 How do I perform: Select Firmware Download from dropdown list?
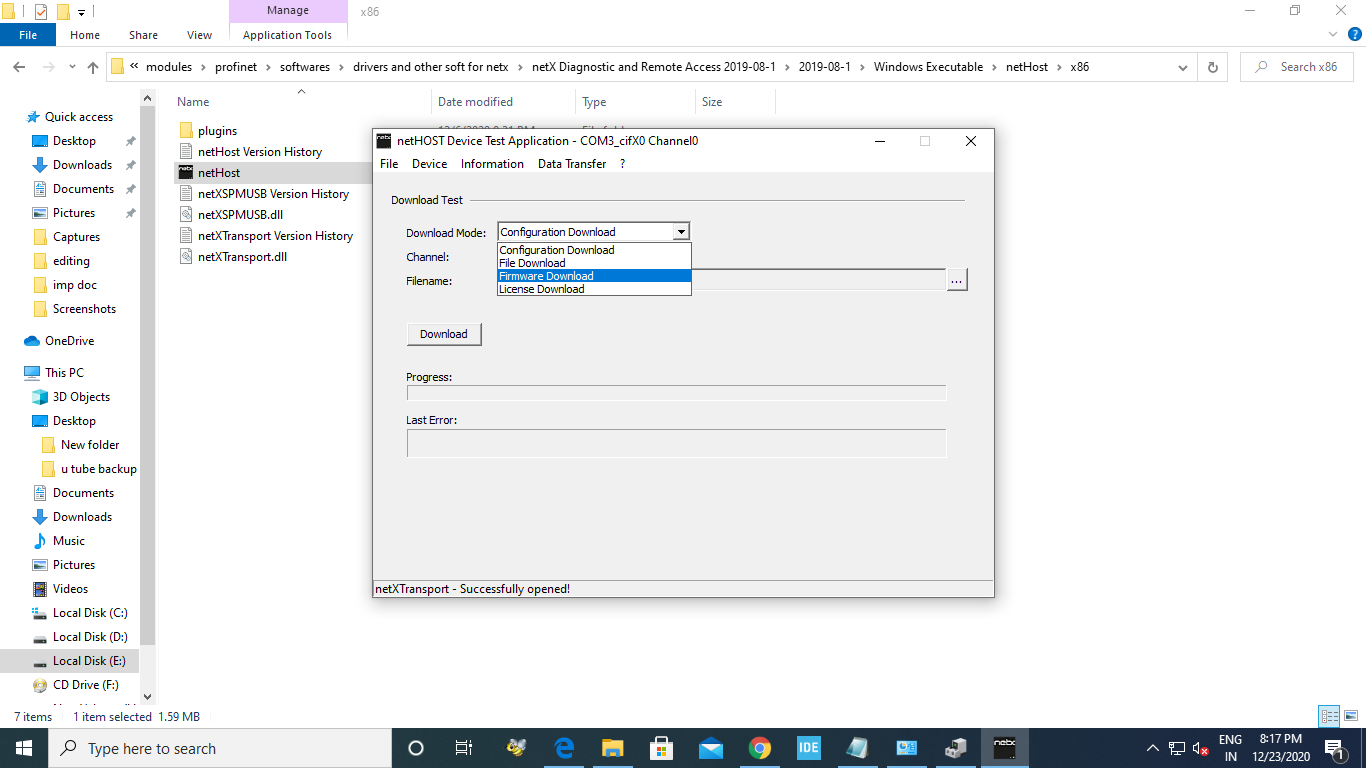(594, 276)
